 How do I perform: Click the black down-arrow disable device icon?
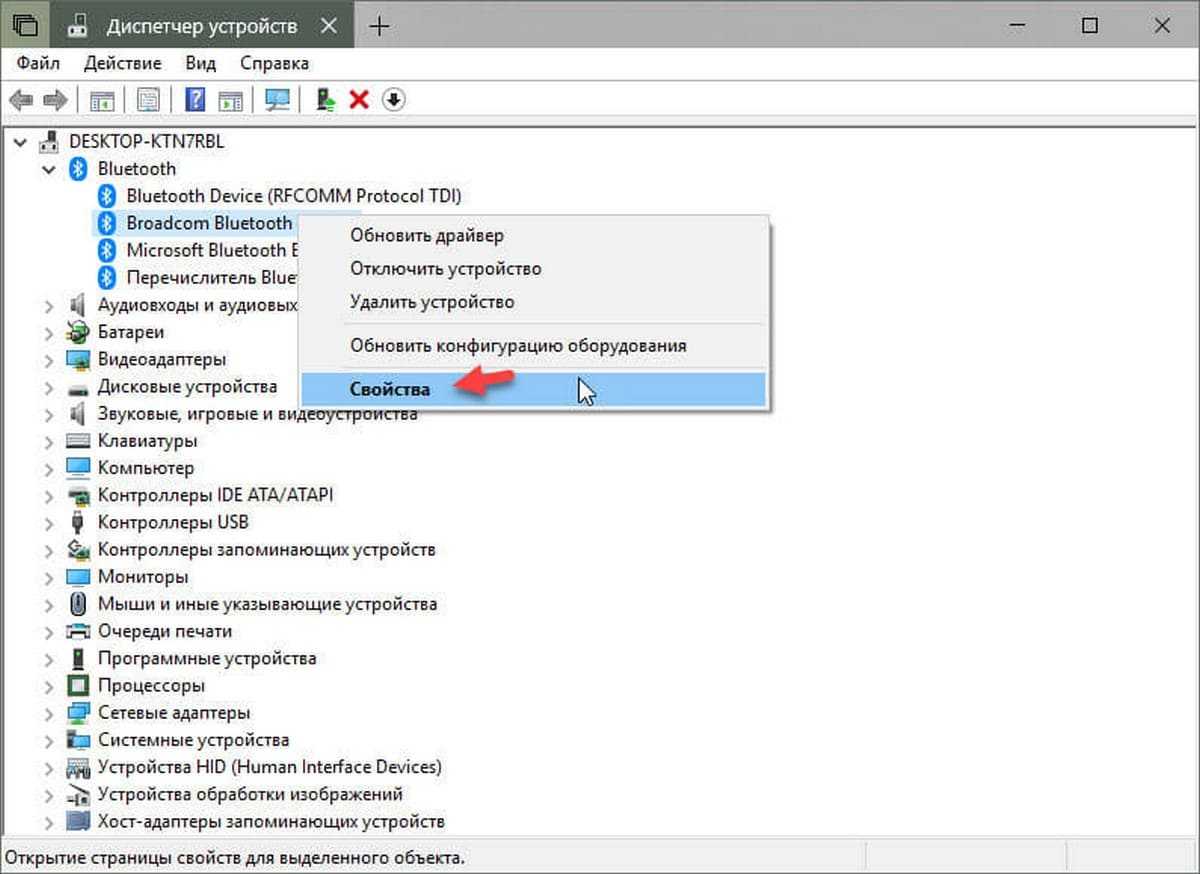pos(394,100)
